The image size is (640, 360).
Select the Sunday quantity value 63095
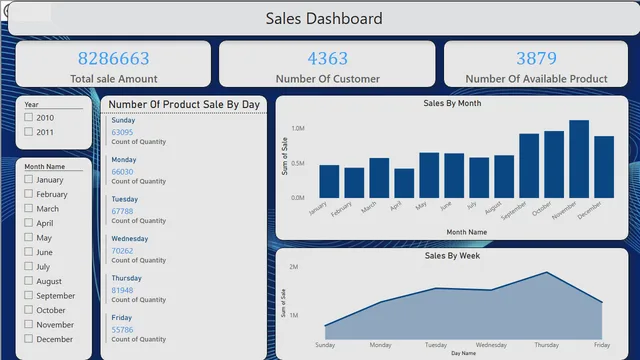point(122,132)
